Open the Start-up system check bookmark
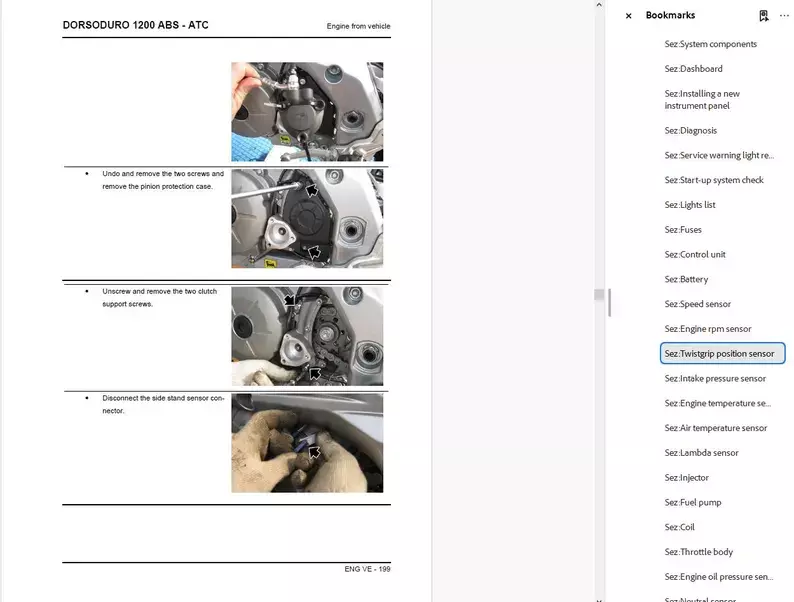Screen dimensions: 794x602 click(713, 180)
